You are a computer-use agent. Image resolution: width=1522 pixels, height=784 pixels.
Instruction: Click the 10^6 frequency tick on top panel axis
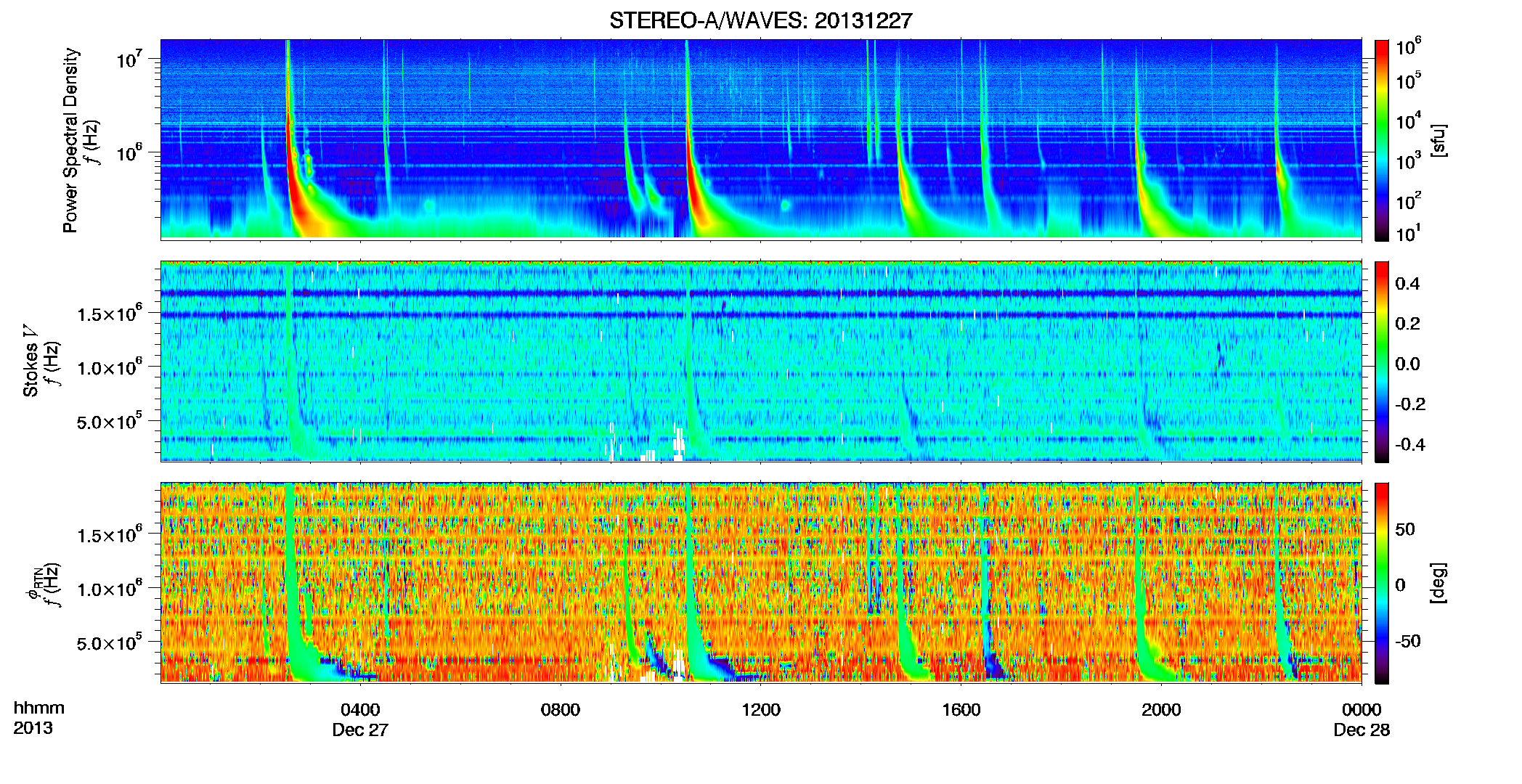130,153
